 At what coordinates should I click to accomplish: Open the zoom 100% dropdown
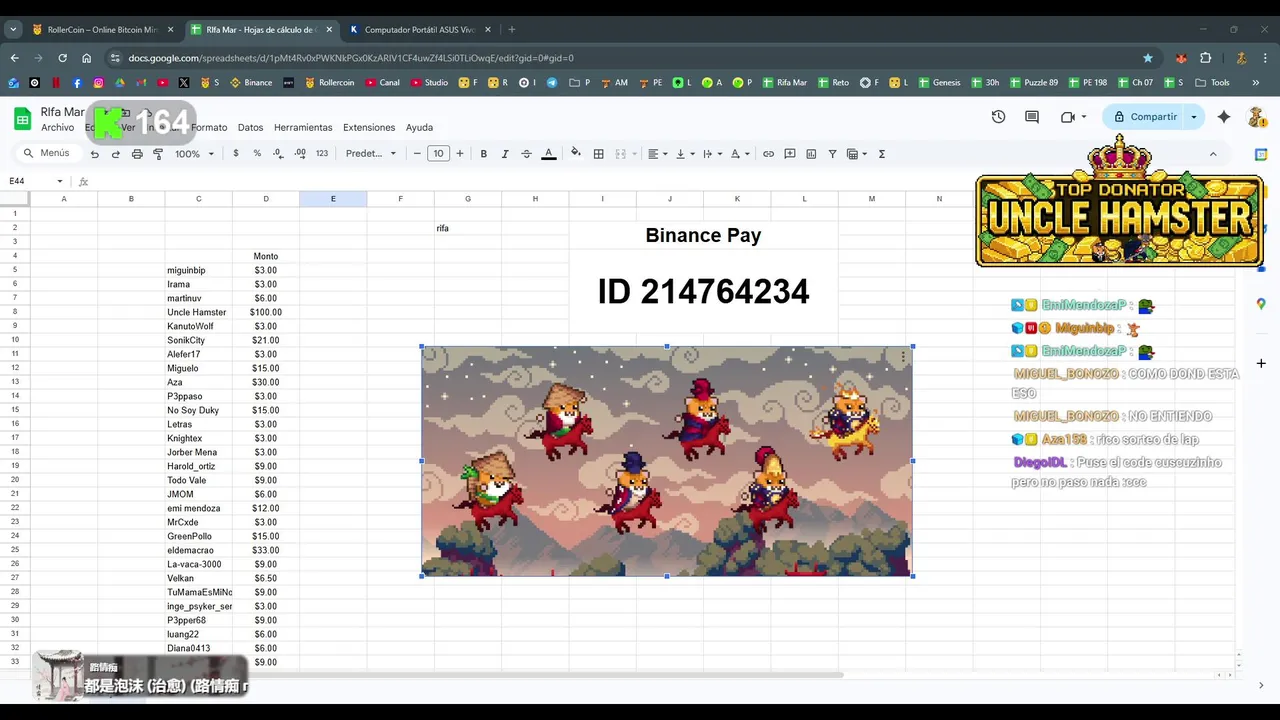[194, 154]
